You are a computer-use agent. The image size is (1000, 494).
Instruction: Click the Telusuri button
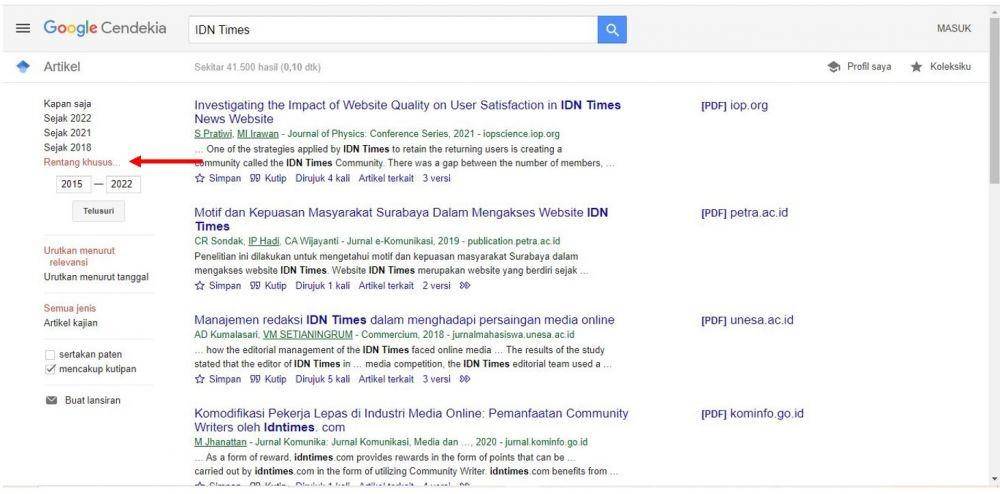coord(99,211)
